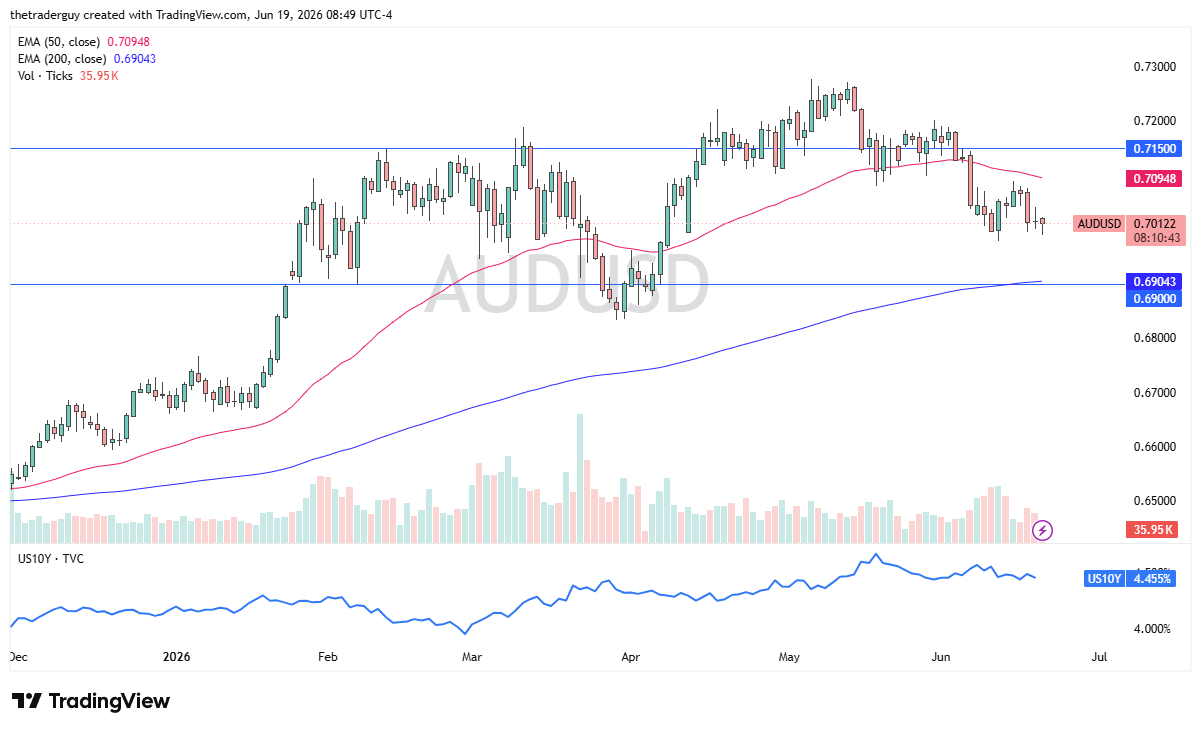Click the Apr time axis label

(630, 657)
